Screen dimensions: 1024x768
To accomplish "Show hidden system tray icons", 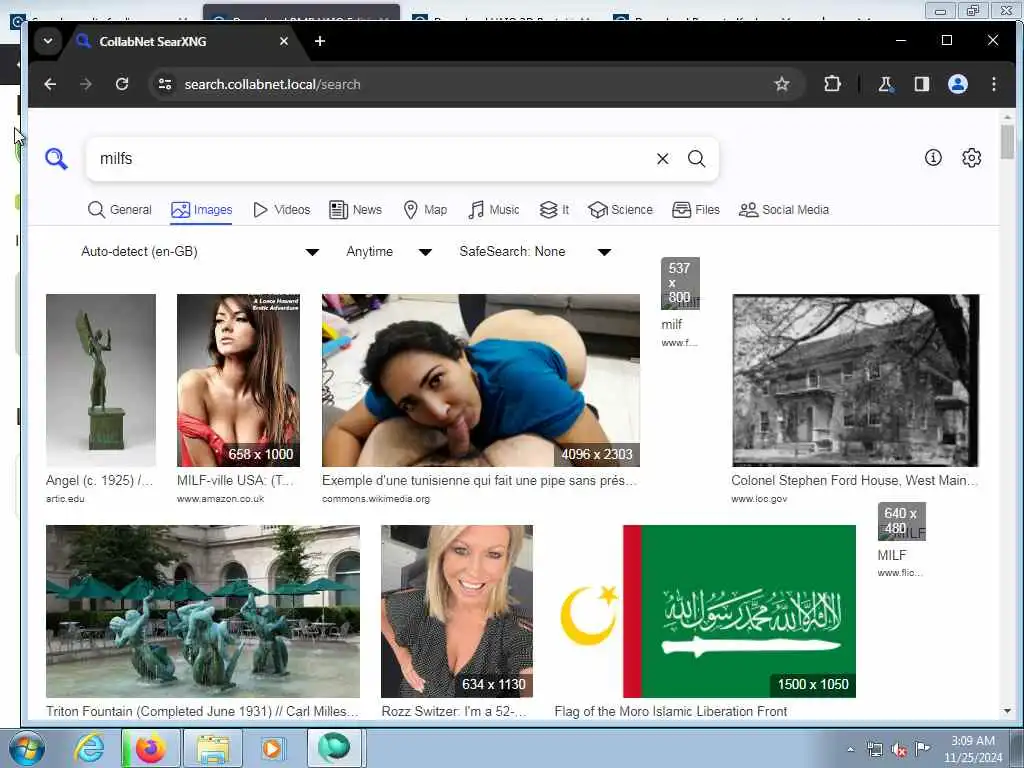I will (850, 750).
